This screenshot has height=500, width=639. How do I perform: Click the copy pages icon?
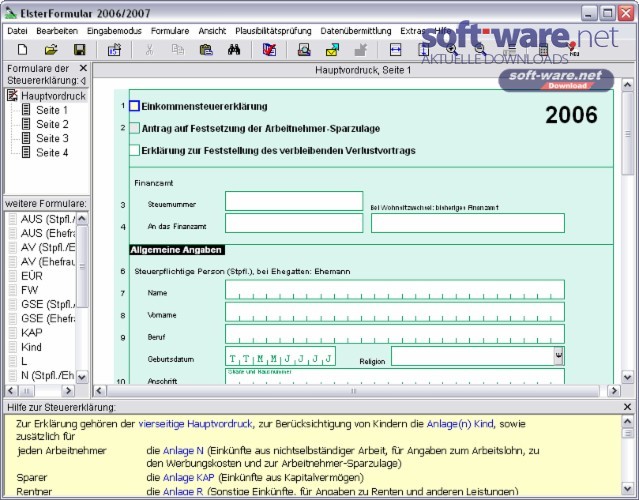pyautogui.click(x=178, y=50)
